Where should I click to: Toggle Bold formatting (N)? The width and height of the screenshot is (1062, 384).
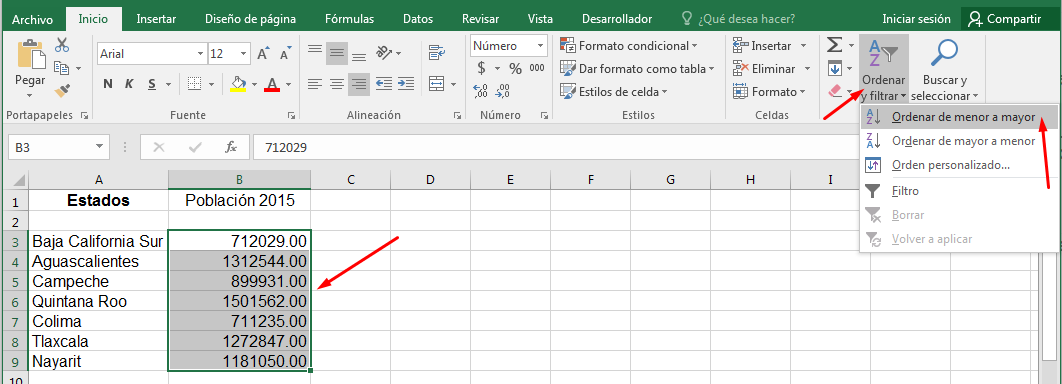[x=108, y=84]
